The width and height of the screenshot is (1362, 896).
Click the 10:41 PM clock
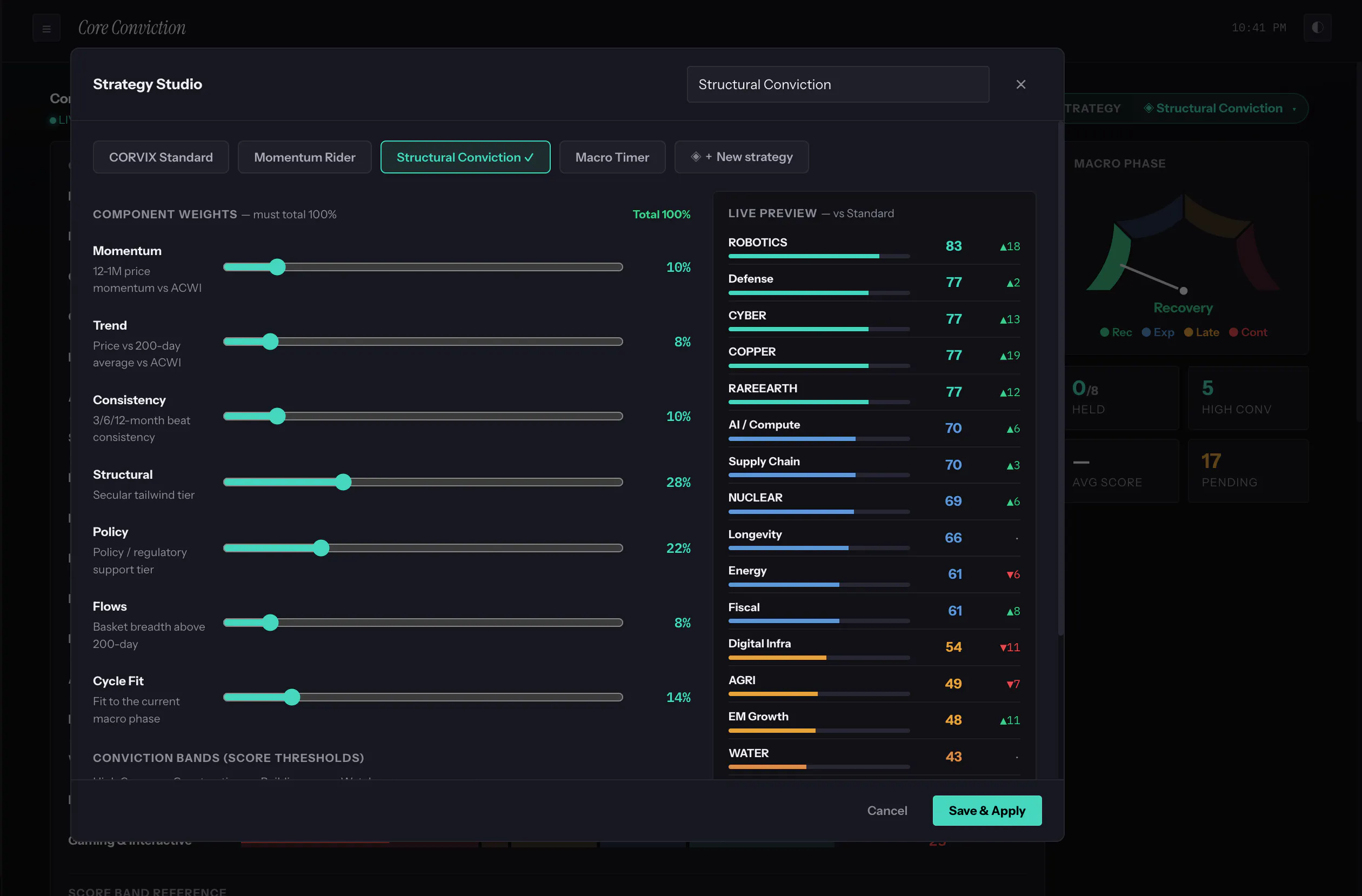click(x=1258, y=28)
